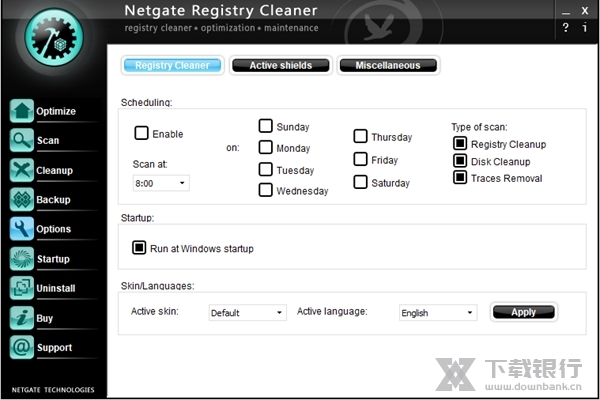Click the Netgate Technologies footer text
This screenshot has height=400, width=600.
[53, 390]
